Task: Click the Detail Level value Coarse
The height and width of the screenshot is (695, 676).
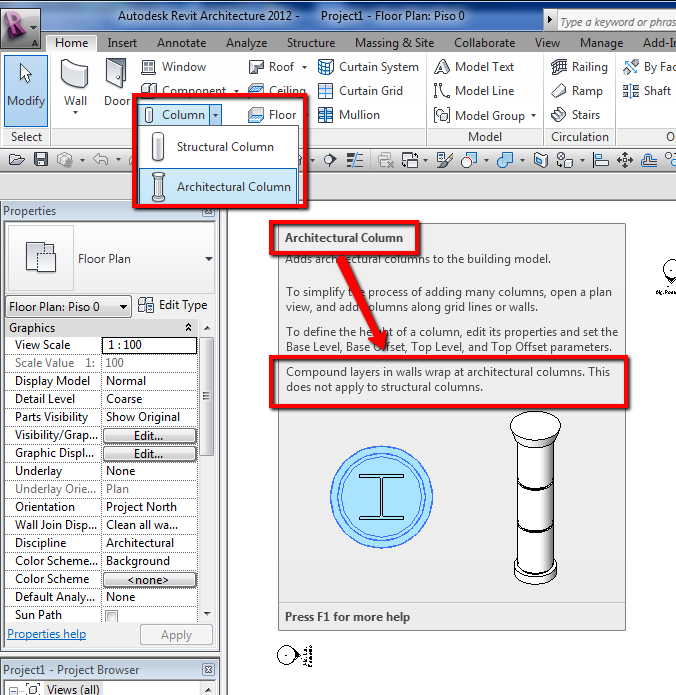Action: pos(149,399)
